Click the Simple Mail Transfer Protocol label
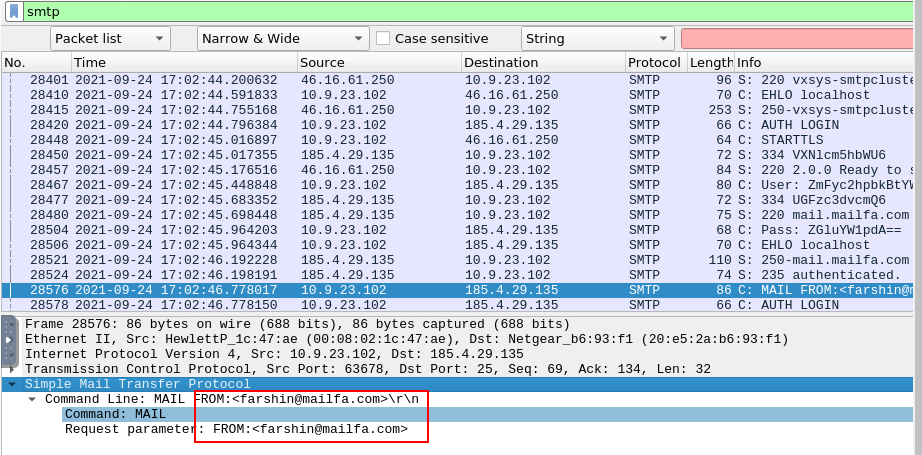The image size is (922, 455). 138,384
